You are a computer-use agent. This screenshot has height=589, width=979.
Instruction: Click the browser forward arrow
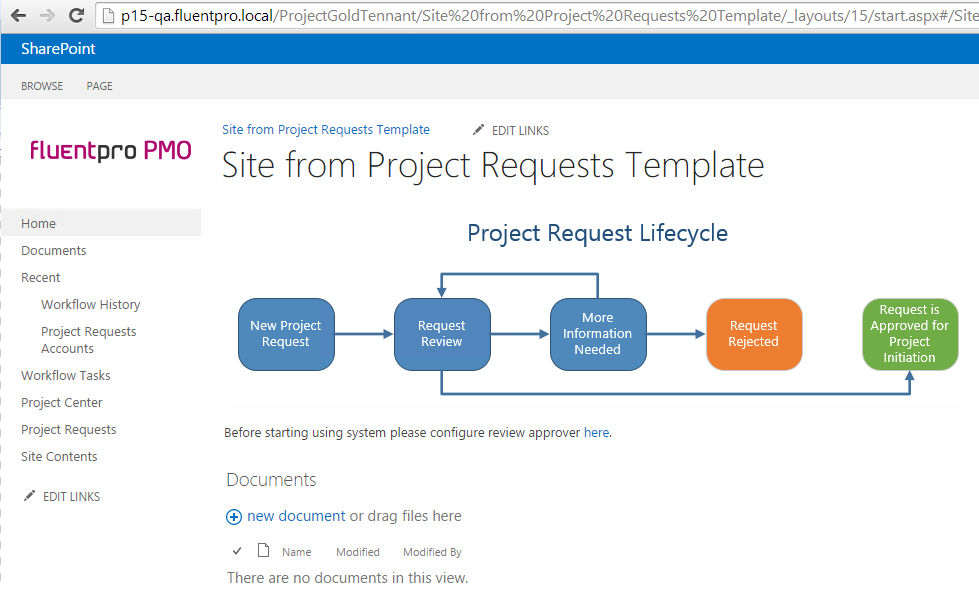click(47, 16)
